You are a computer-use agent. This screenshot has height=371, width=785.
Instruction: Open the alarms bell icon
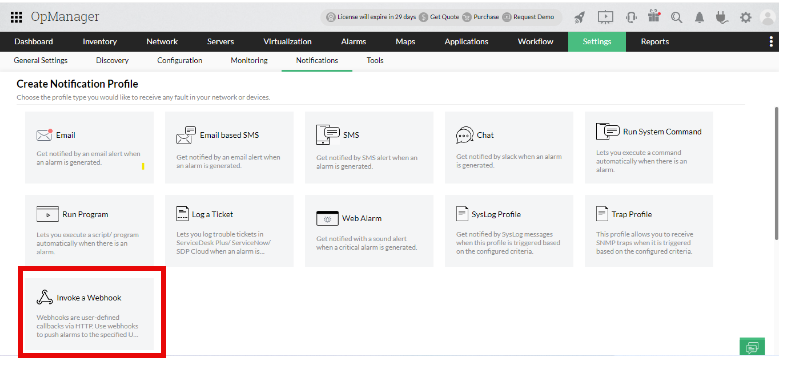pos(699,18)
